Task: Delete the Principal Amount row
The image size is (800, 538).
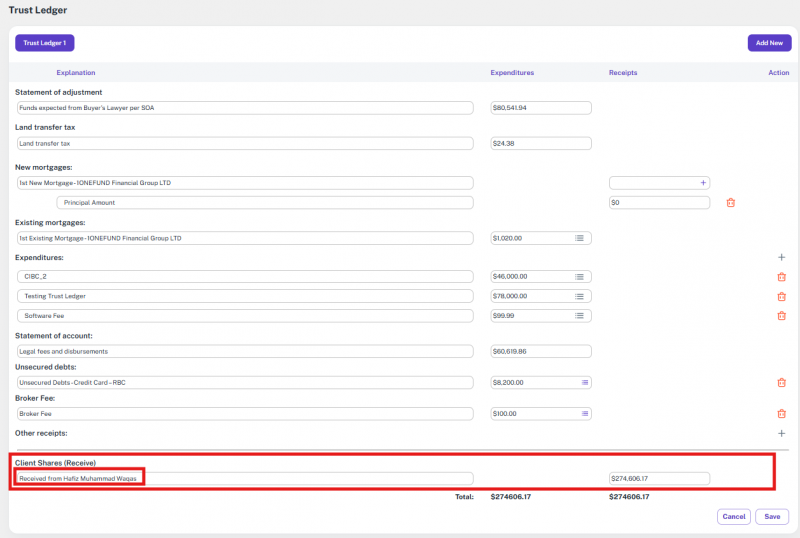Action: tap(730, 202)
